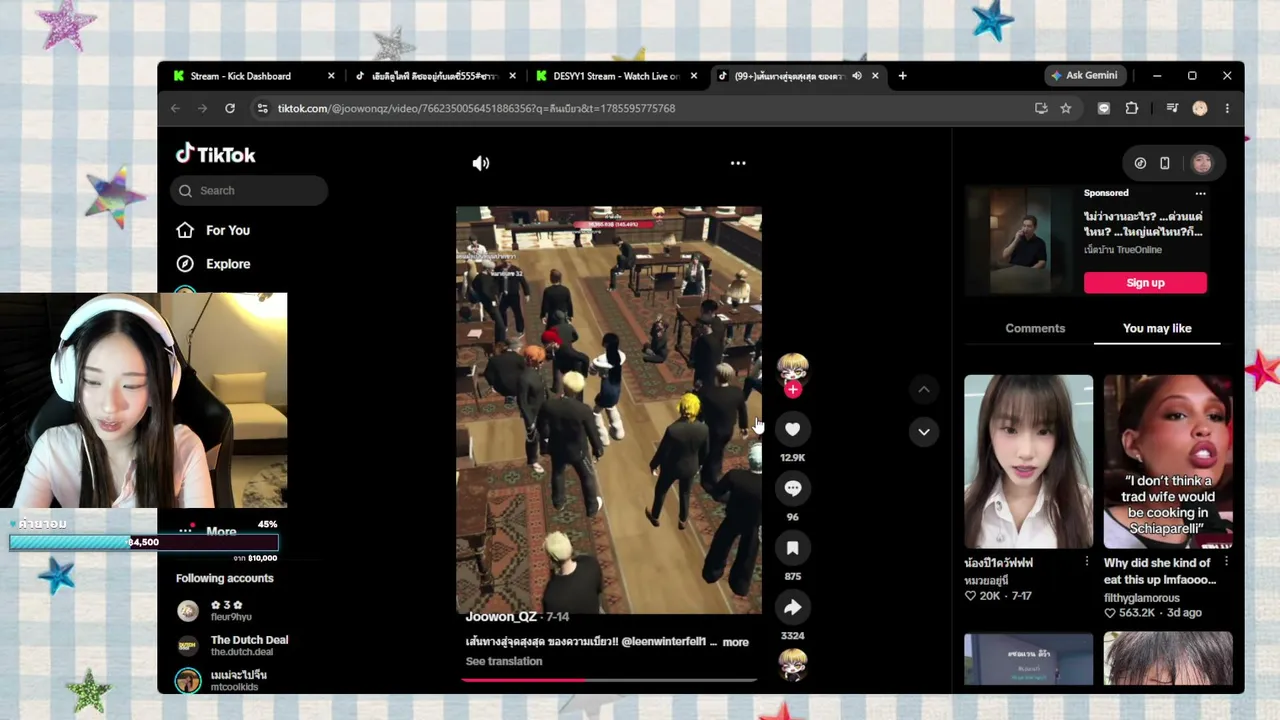Click the 3324 share count
1280x720 pixels.
click(792, 636)
